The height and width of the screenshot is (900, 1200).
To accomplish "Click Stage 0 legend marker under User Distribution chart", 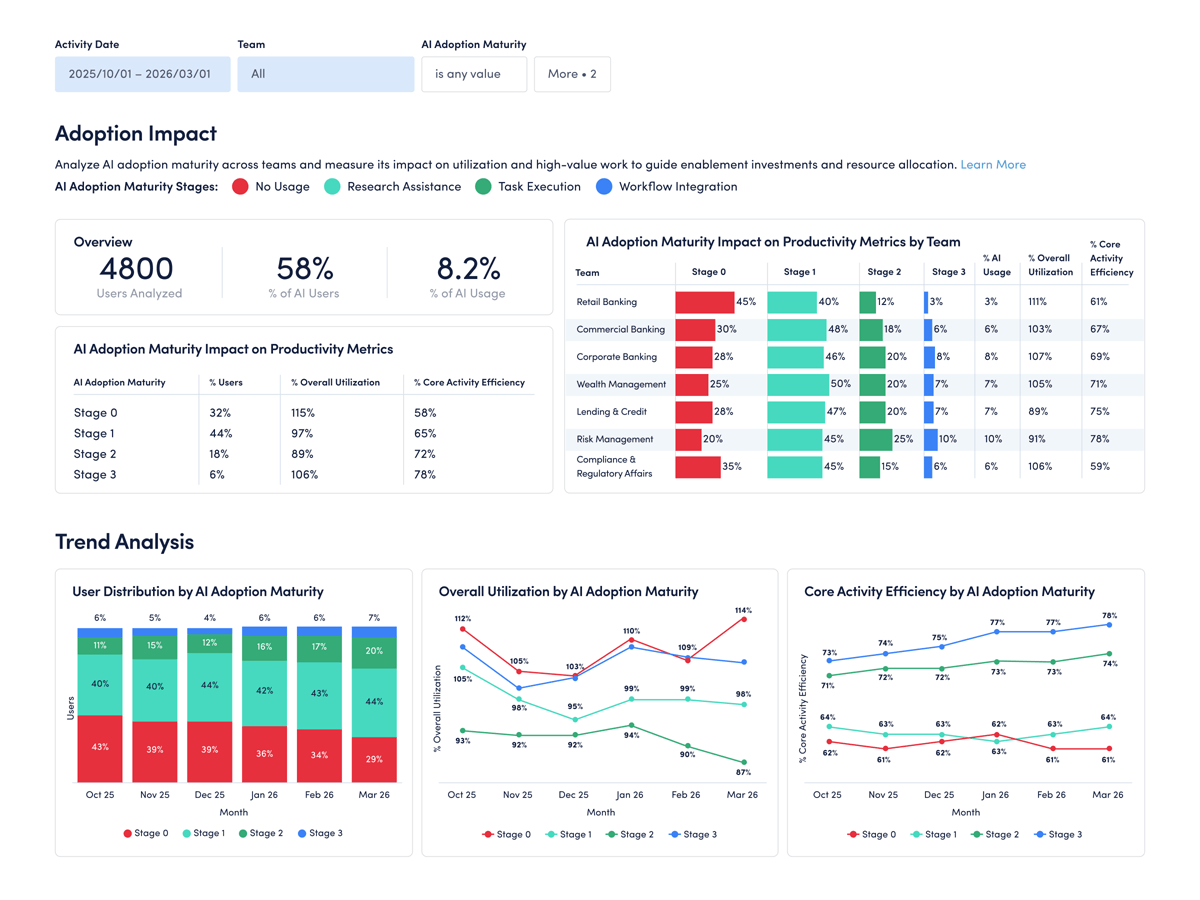I will tap(128, 834).
